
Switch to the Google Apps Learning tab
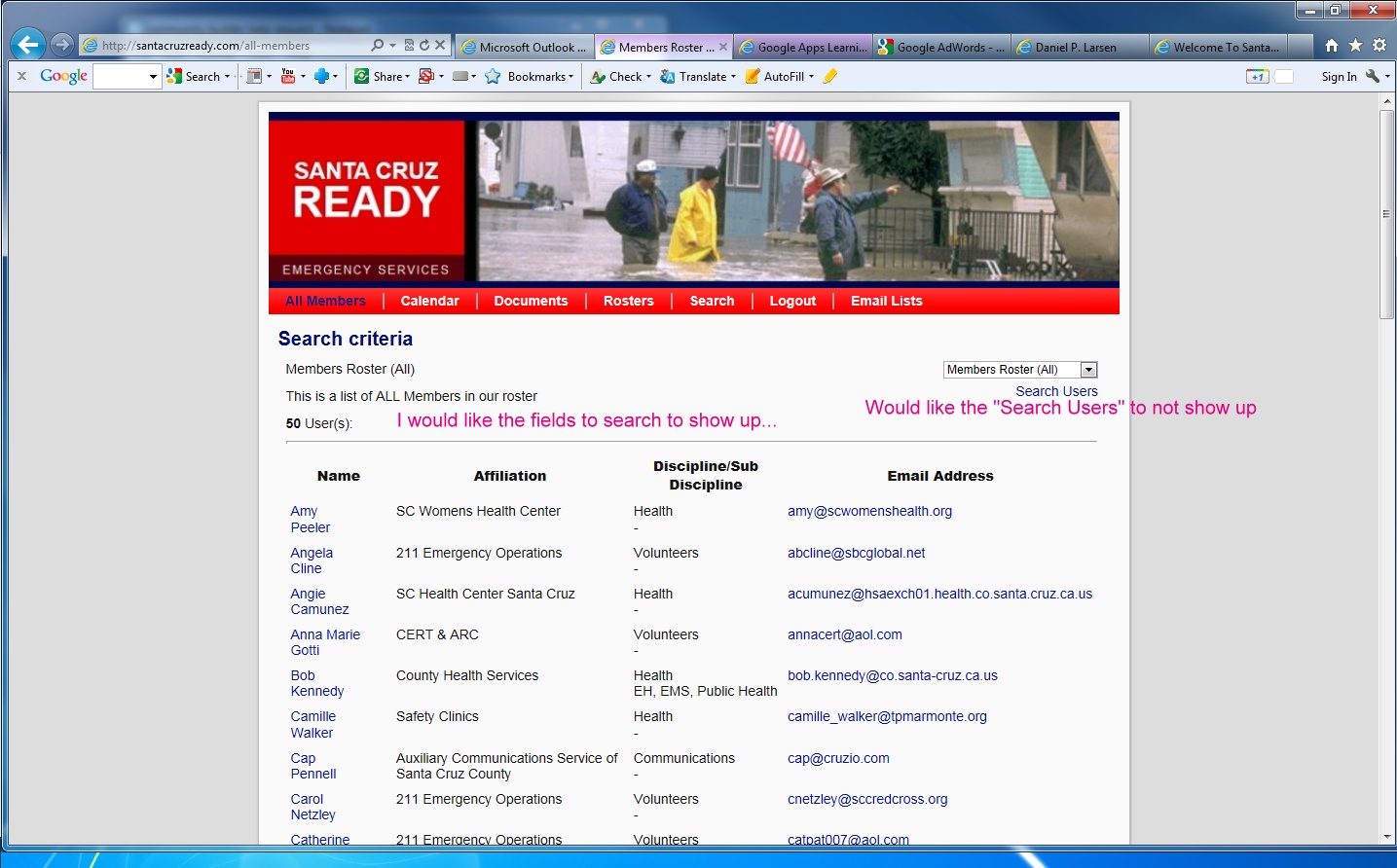coord(803,47)
